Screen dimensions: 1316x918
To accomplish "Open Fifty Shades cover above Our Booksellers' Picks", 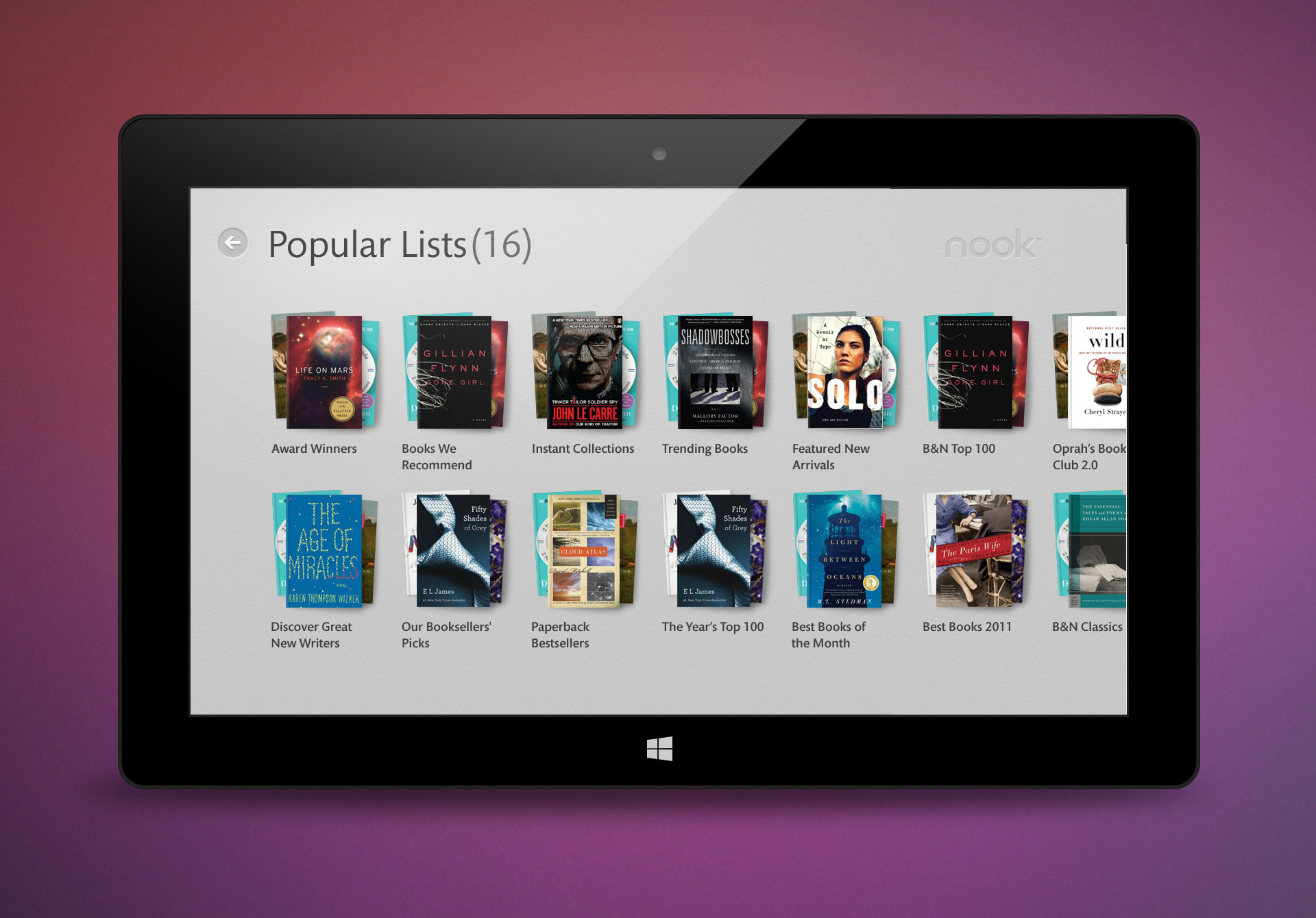I will (454, 551).
